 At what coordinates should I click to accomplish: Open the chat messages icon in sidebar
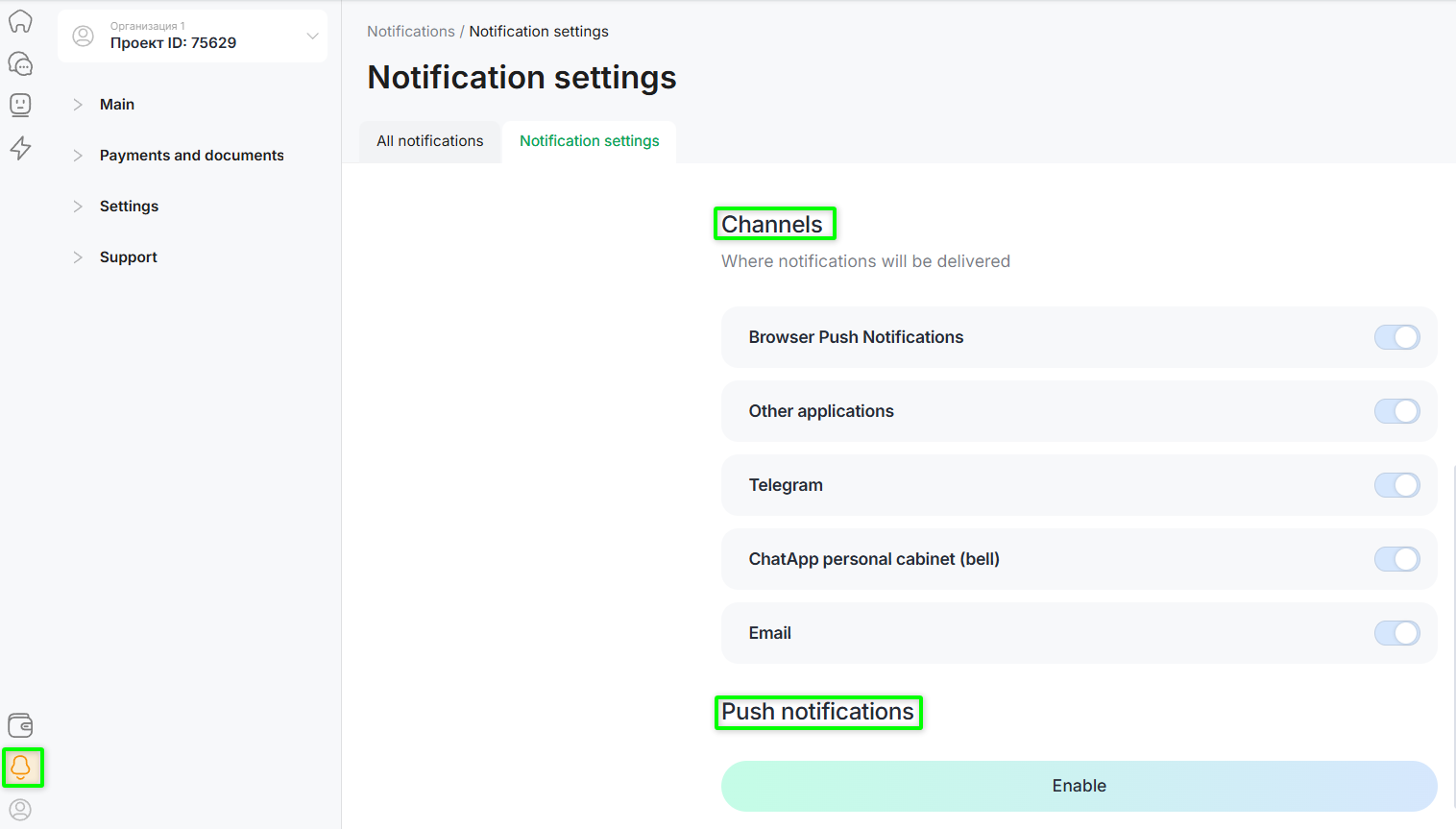coord(20,63)
